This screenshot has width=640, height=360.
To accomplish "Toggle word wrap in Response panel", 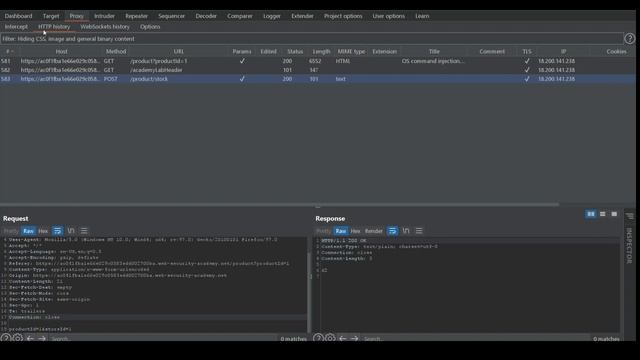I will [x=392, y=231].
